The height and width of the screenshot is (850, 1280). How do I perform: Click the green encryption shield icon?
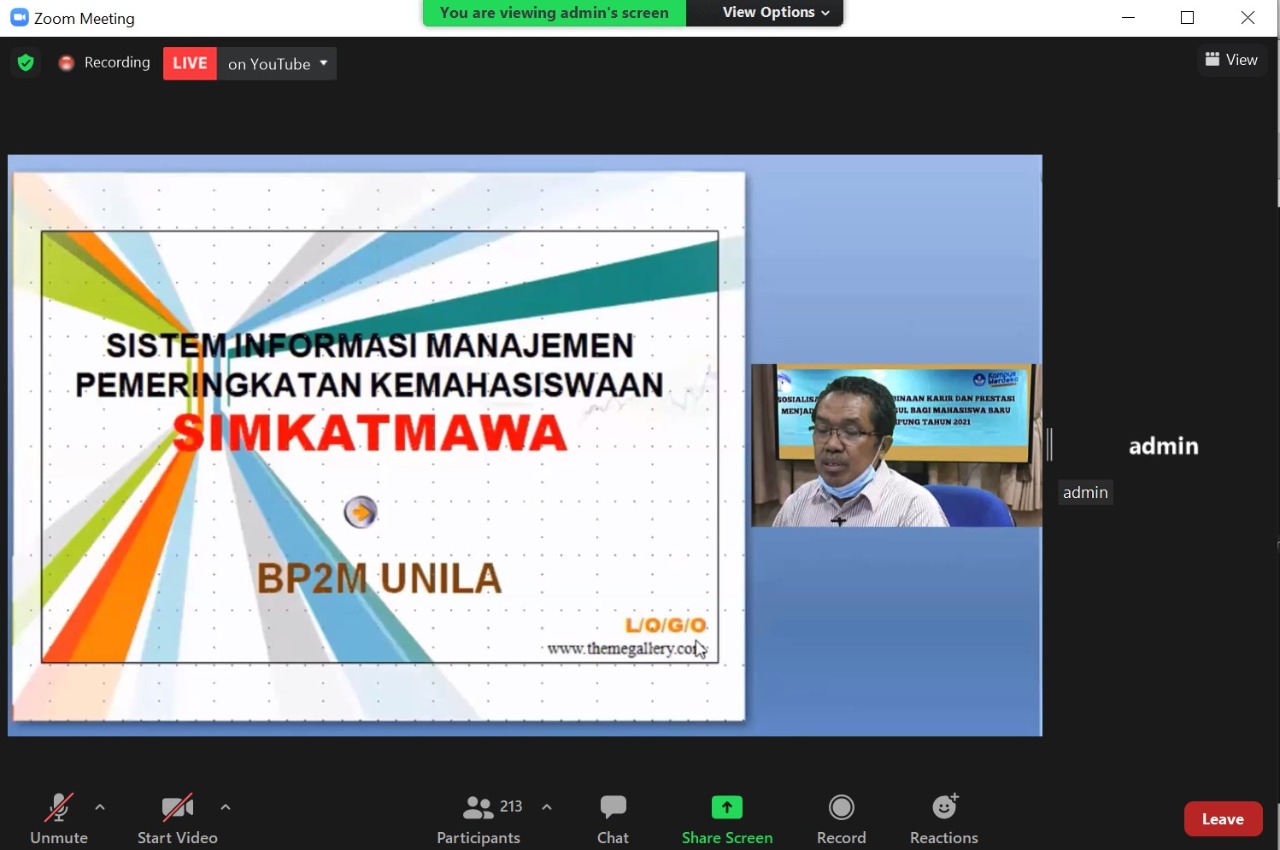(26, 63)
